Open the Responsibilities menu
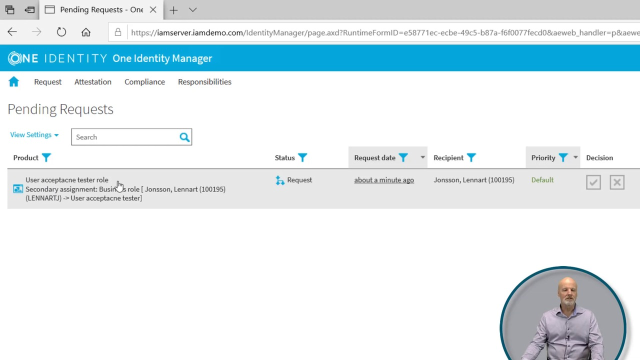The image size is (640, 360). [x=204, y=82]
